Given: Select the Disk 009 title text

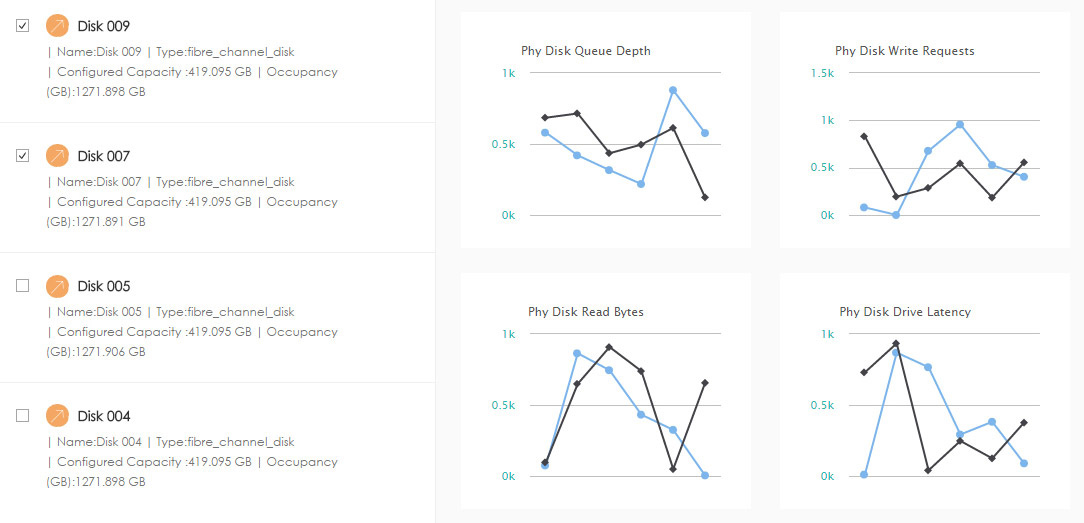Looking at the screenshot, I should pyautogui.click(x=104, y=26).
